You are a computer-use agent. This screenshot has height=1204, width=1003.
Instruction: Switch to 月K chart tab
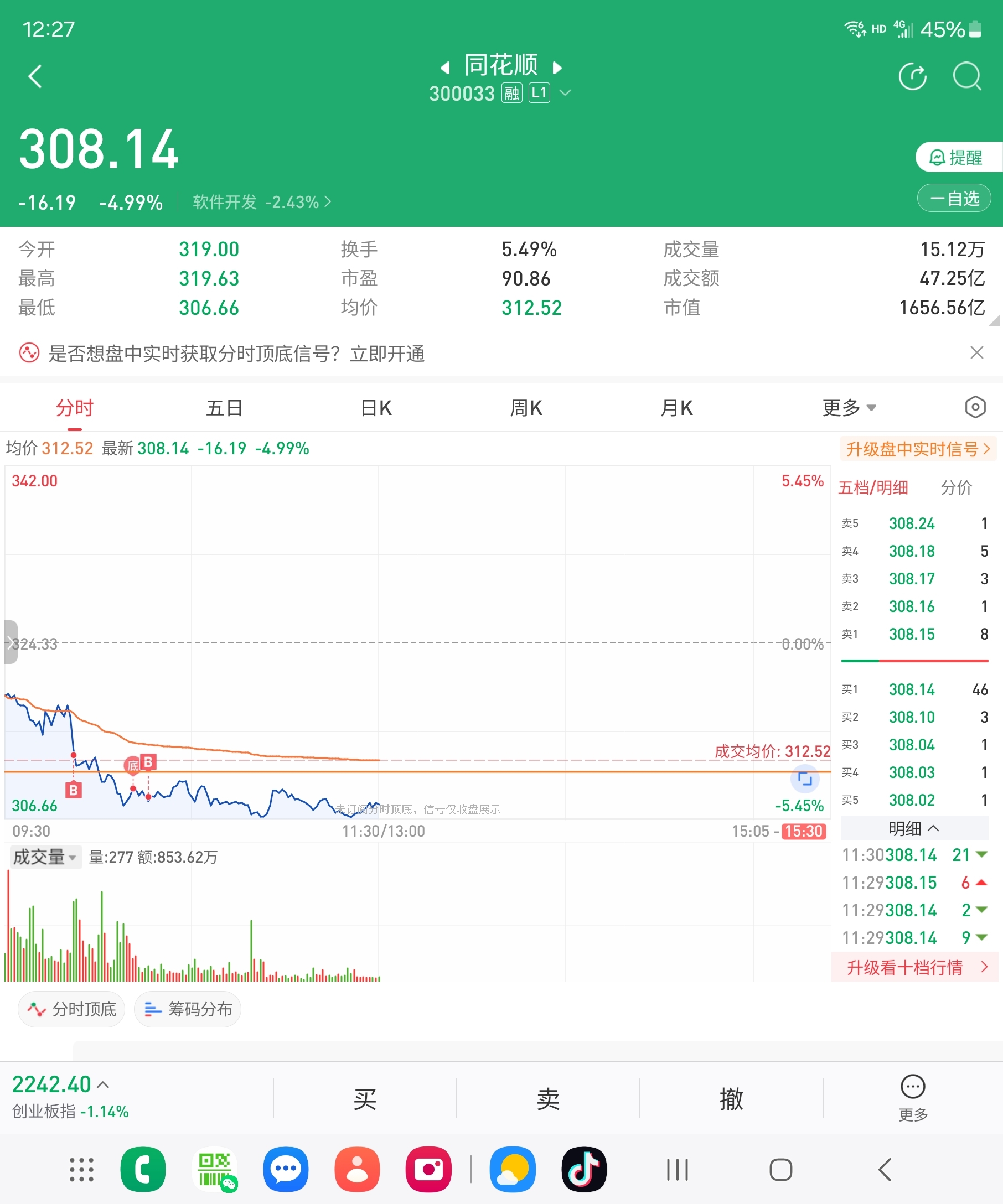pyautogui.click(x=677, y=408)
